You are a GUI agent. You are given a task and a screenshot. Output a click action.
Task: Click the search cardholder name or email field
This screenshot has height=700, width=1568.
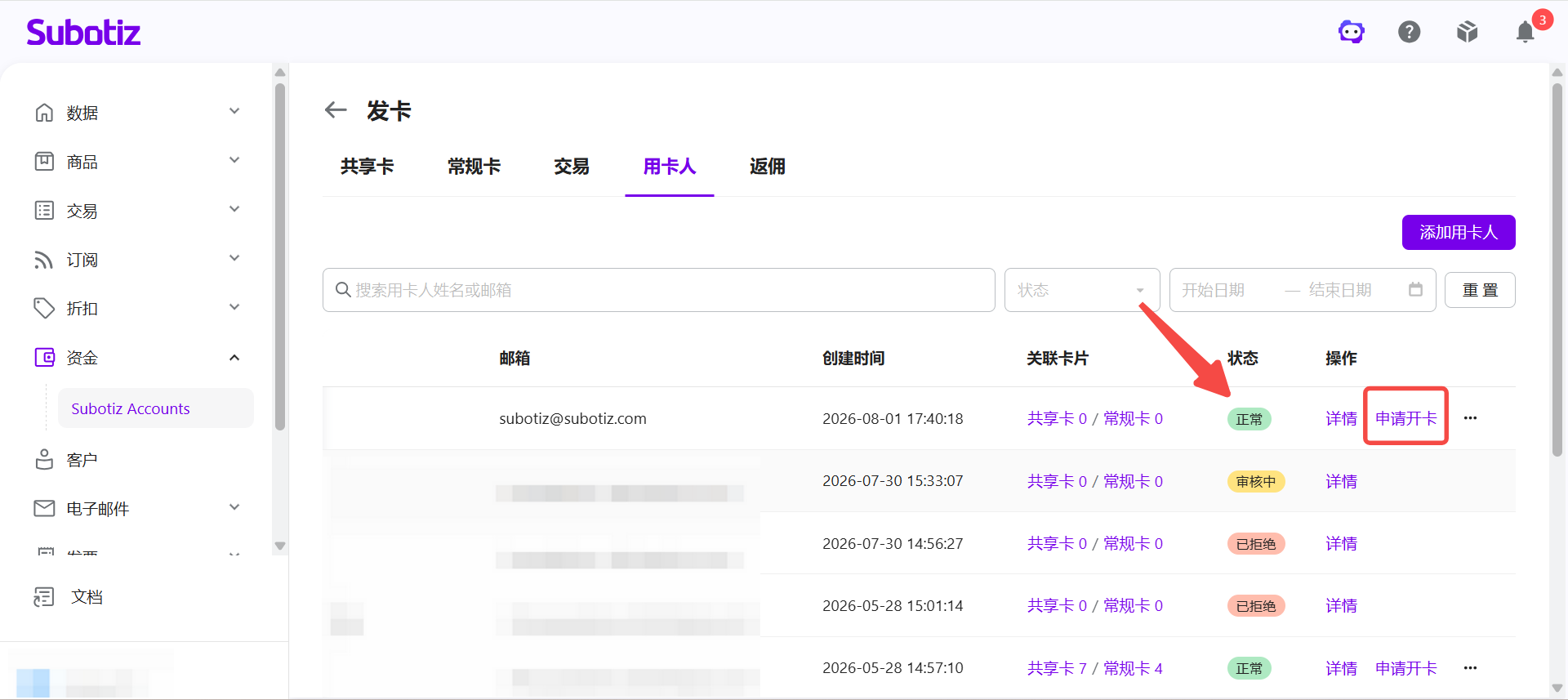point(659,290)
